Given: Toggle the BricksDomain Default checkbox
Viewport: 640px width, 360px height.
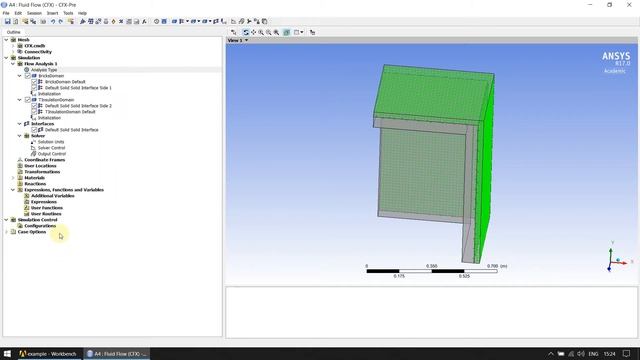Looking at the screenshot, I should pyautogui.click(x=34, y=82).
